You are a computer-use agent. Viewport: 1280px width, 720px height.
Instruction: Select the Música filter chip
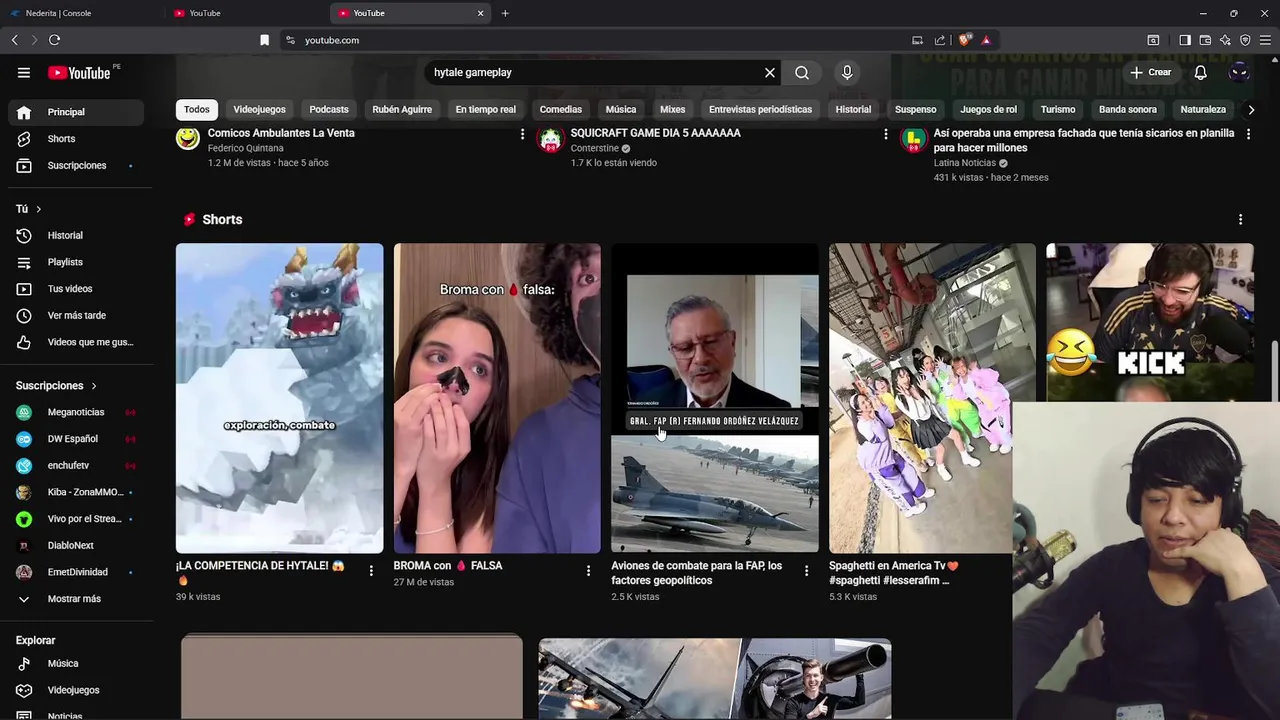[621, 109]
